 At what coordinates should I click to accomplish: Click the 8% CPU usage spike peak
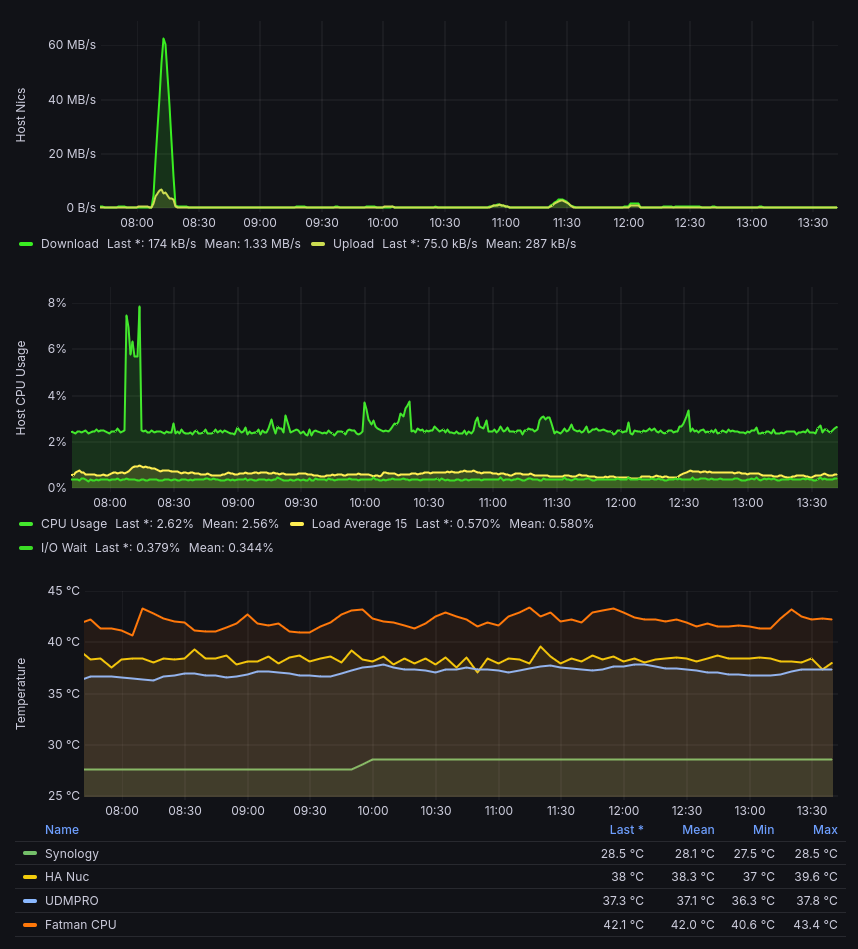(x=139, y=307)
